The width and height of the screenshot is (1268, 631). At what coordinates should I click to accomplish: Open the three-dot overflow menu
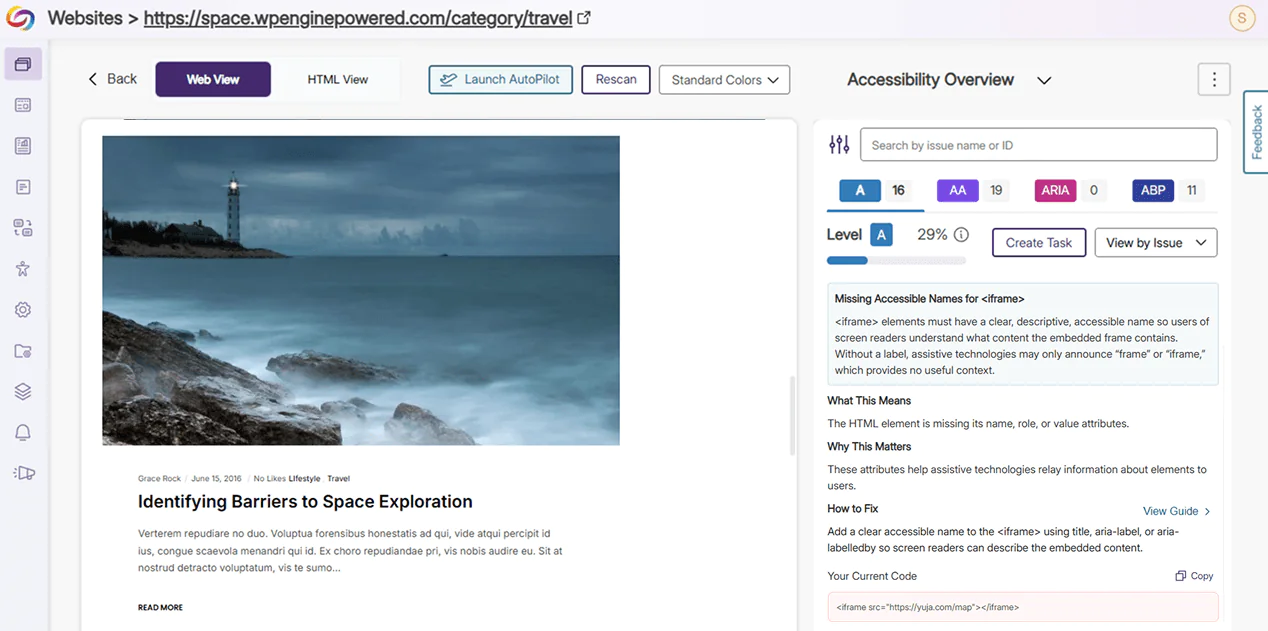coord(1214,79)
